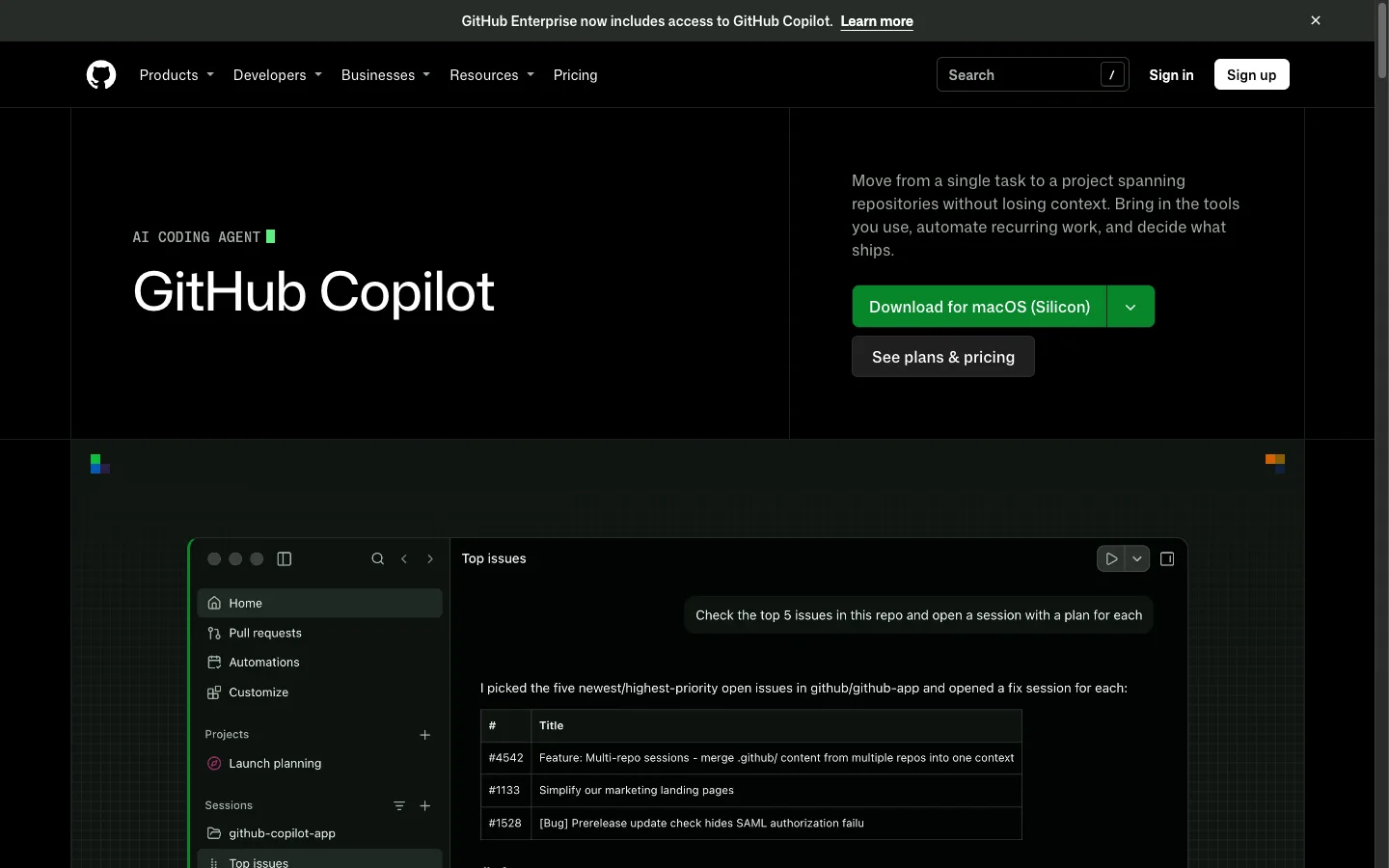Follow the Learn more link in the banner

(877, 21)
